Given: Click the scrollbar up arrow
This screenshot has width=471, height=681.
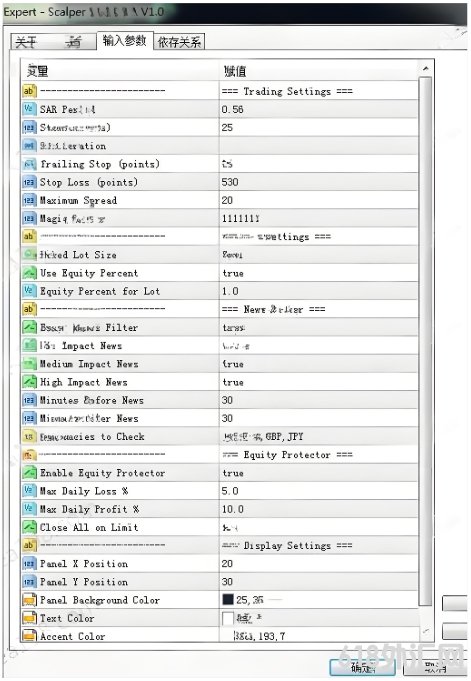Looking at the screenshot, I should coord(425,69).
